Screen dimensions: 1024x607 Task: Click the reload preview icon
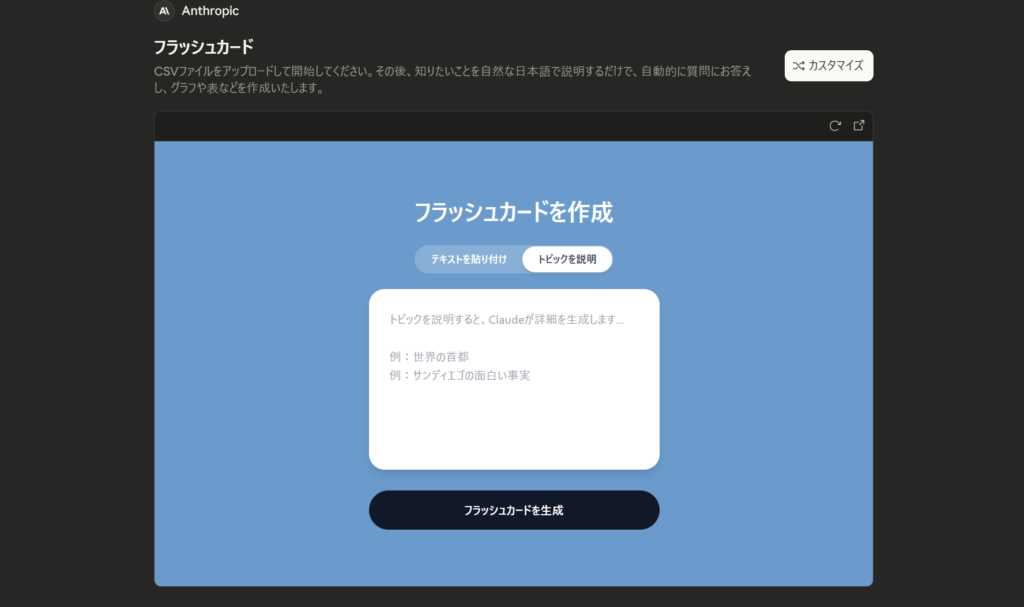(x=835, y=126)
